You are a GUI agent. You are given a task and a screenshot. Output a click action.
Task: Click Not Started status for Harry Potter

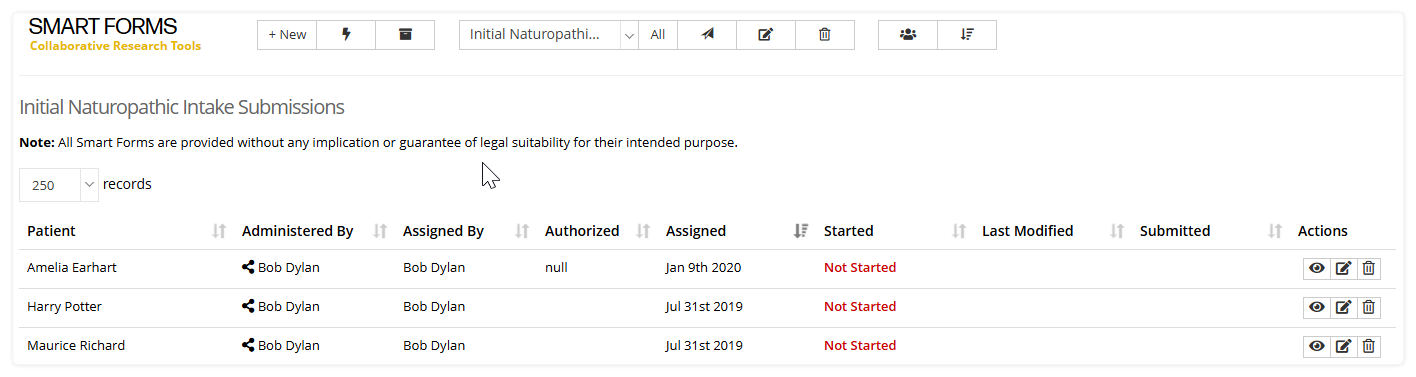(x=860, y=307)
